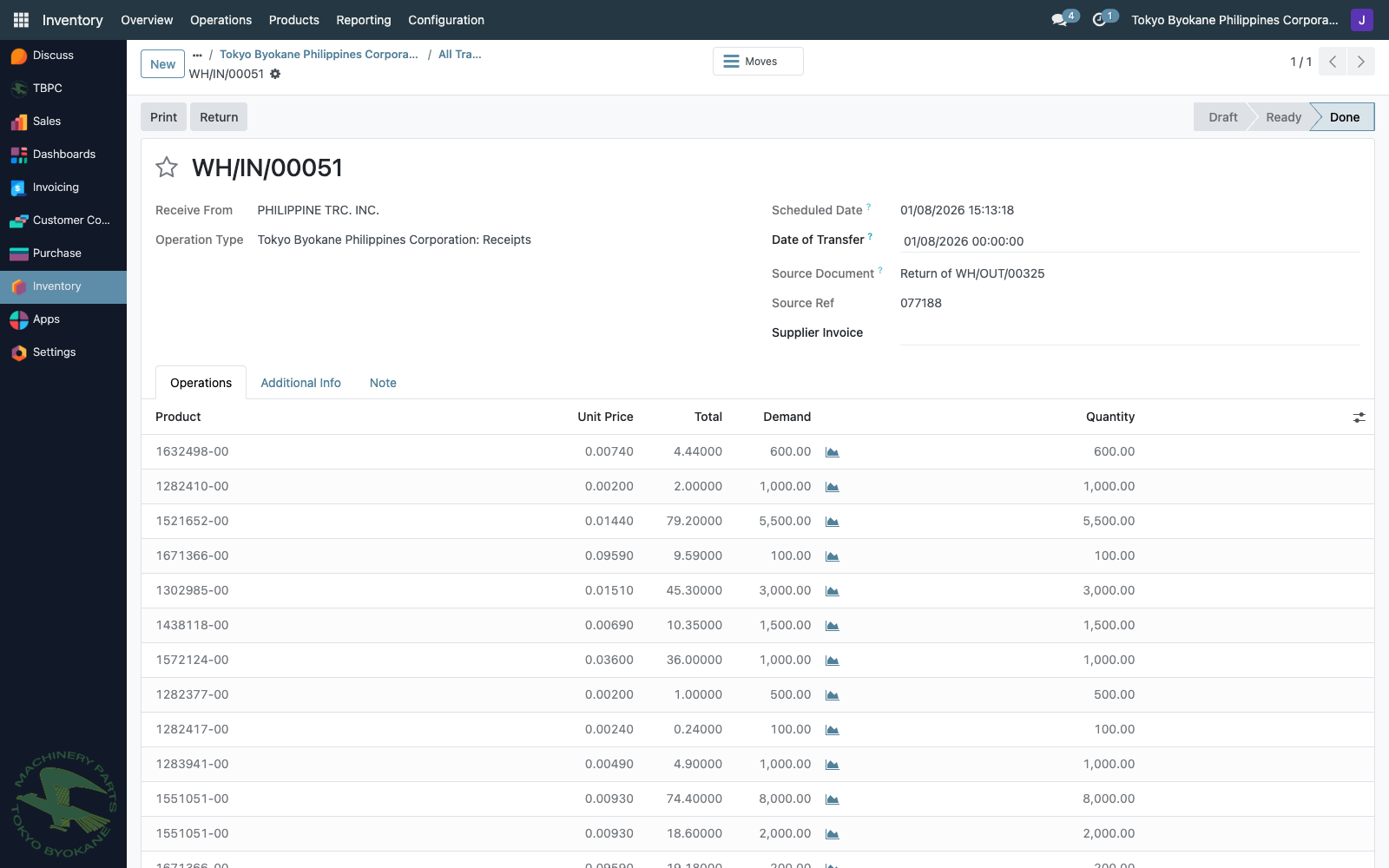Screen dimensions: 1389x868
Task: Open the Reporting menu
Action: [364, 20]
